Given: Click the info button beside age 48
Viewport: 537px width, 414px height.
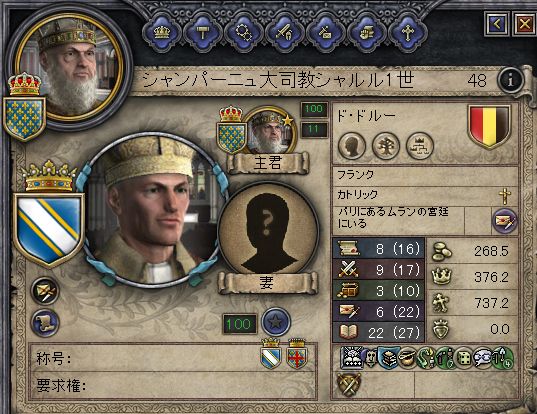Looking at the screenshot, I should coord(511,80).
